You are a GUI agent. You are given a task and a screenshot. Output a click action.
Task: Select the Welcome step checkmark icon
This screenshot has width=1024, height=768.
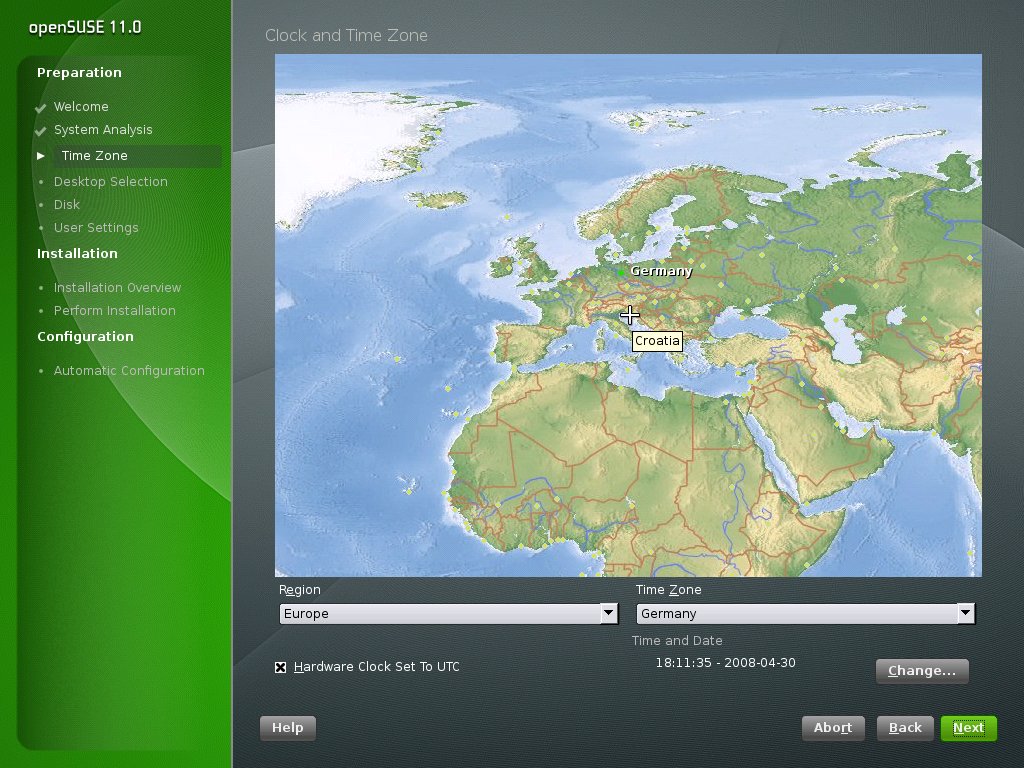click(x=40, y=107)
